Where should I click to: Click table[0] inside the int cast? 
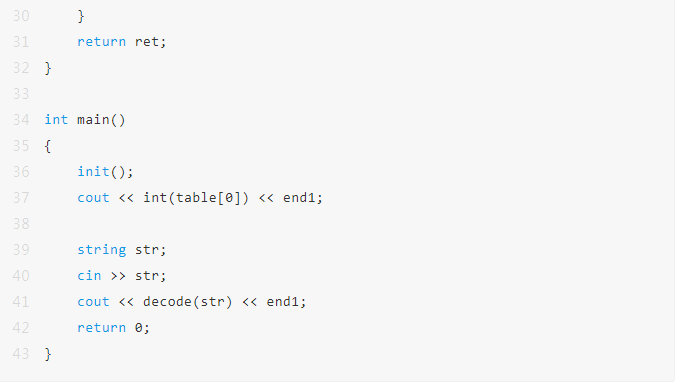point(208,198)
